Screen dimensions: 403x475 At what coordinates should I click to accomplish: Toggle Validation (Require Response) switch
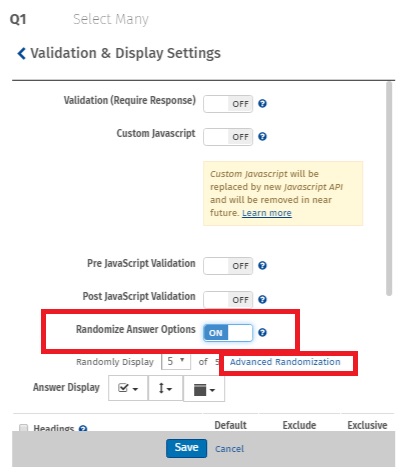[228, 104]
